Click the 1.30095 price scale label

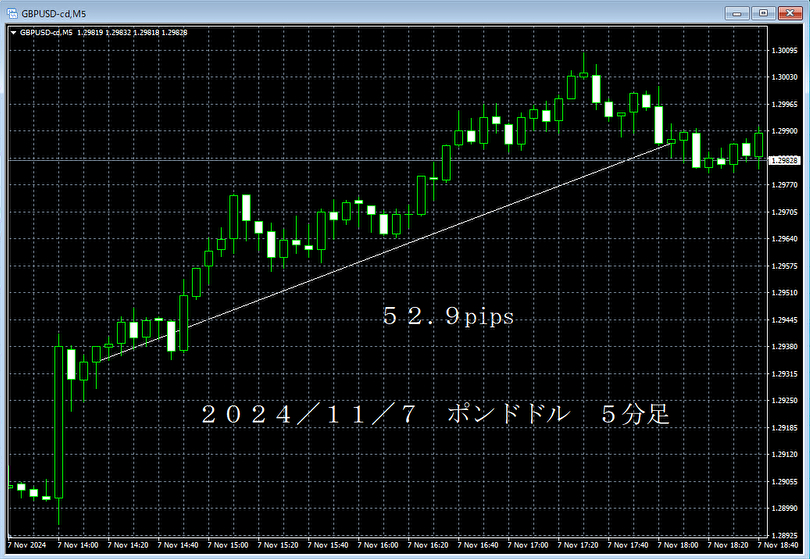tap(787, 50)
